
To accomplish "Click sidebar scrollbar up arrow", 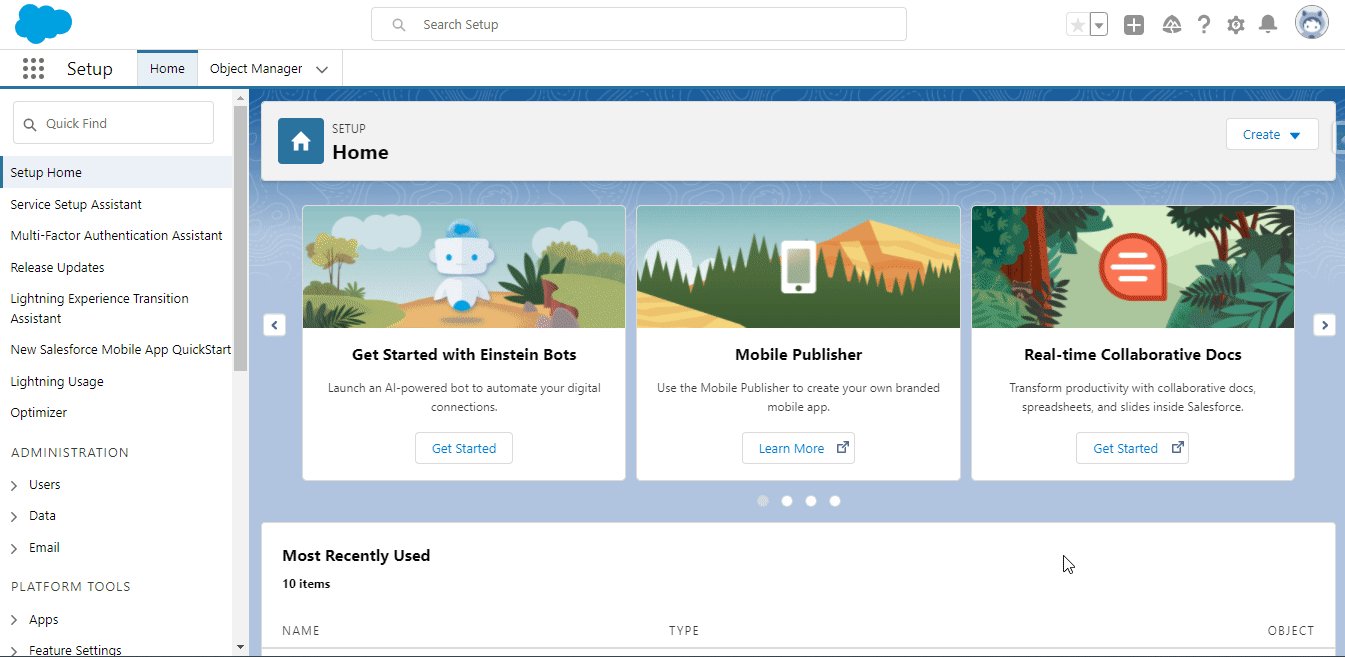I will pos(240,97).
